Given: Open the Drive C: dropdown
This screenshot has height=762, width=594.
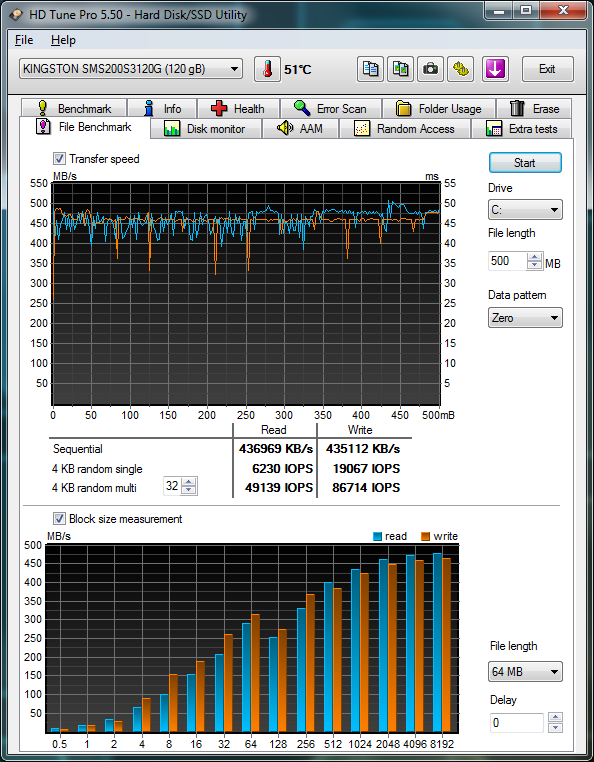Looking at the screenshot, I should coord(525,210).
